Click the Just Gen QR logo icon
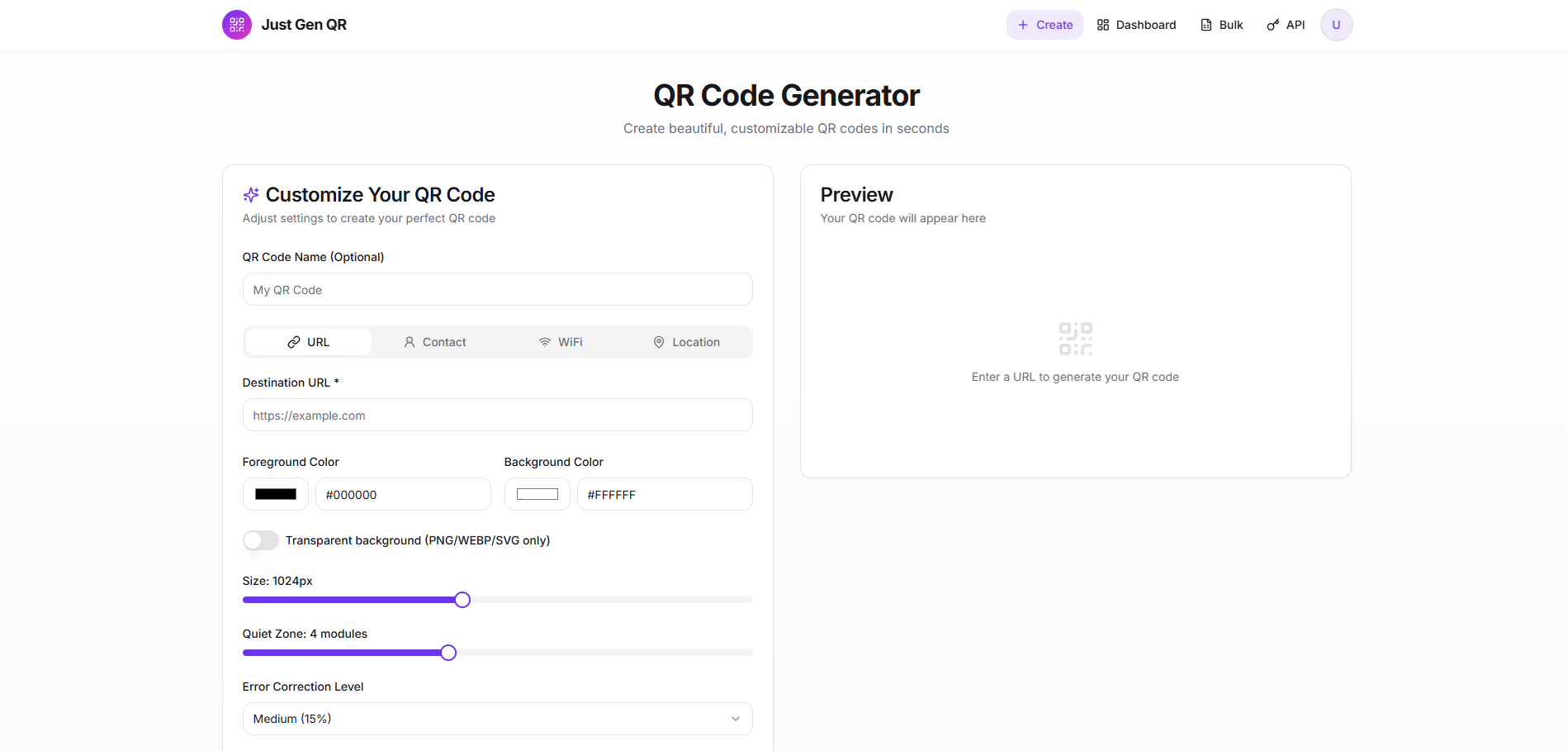1568x751 pixels. coord(236,25)
